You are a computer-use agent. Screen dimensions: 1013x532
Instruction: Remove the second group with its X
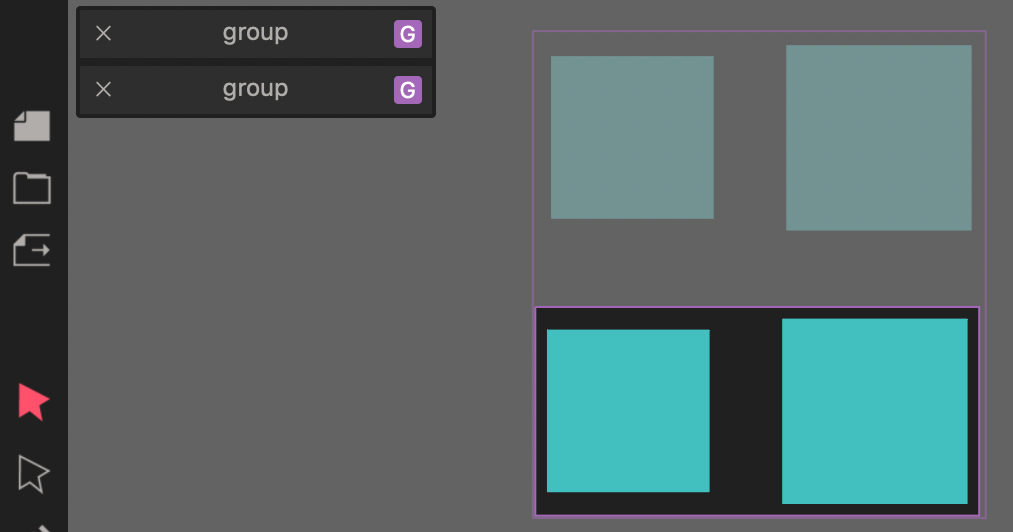tap(103, 90)
